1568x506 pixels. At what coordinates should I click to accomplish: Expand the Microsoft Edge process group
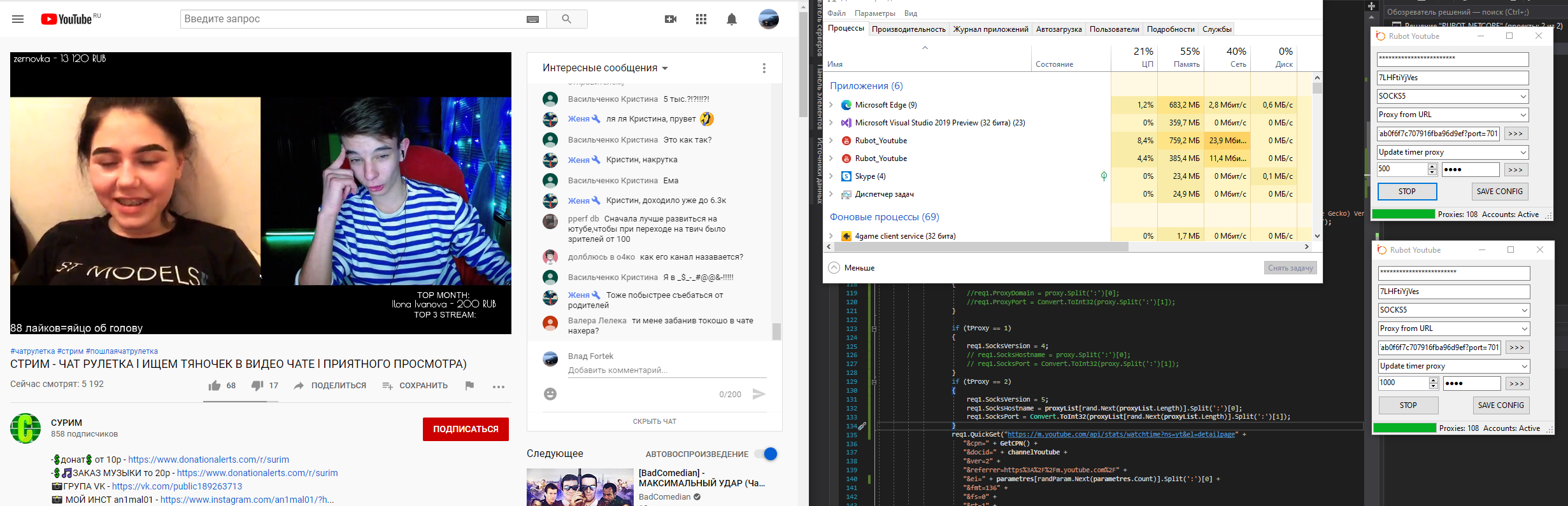(831, 105)
